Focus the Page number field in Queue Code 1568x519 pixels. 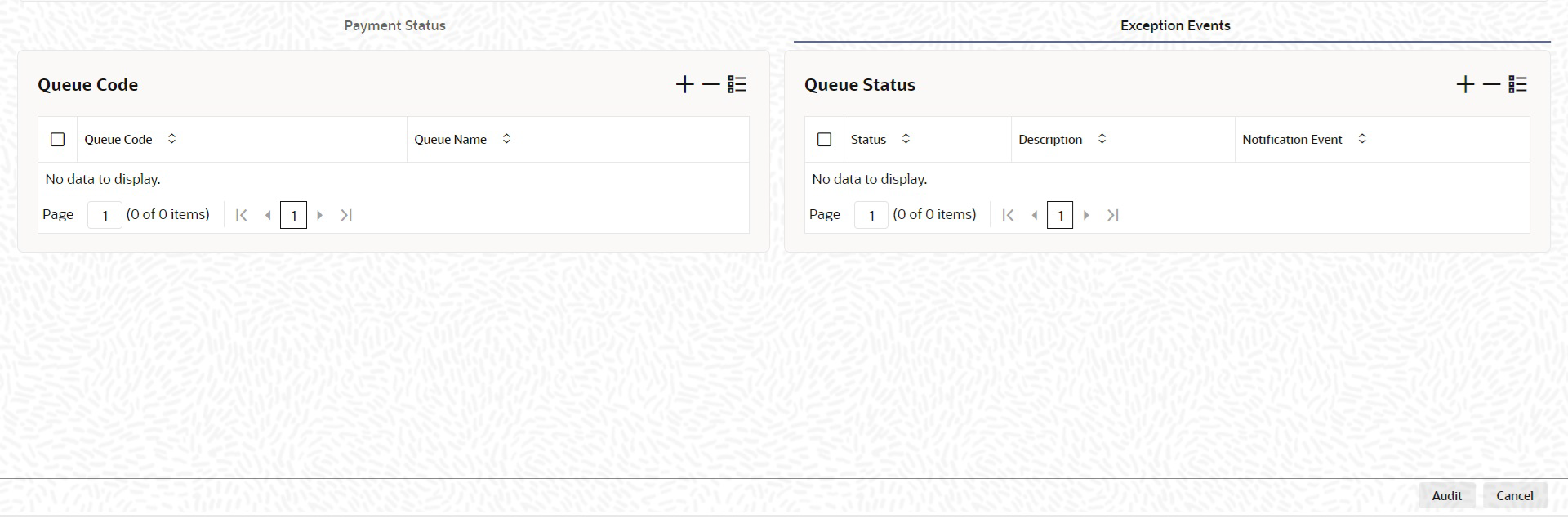(x=105, y=215)
